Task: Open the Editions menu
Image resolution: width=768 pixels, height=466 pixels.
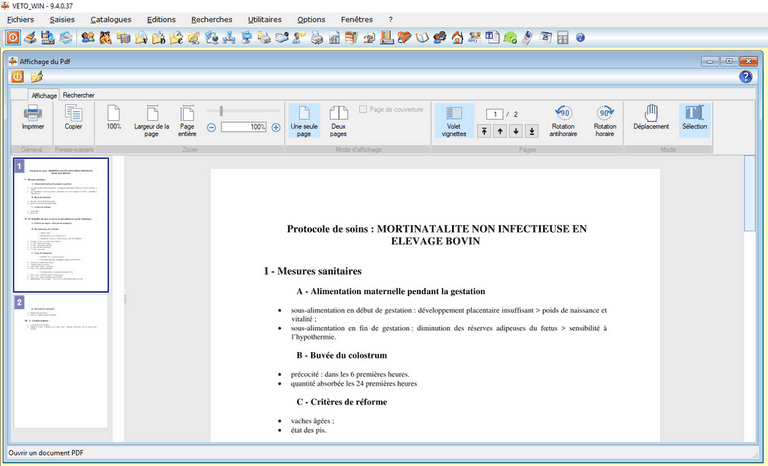Action: point(161,20)
